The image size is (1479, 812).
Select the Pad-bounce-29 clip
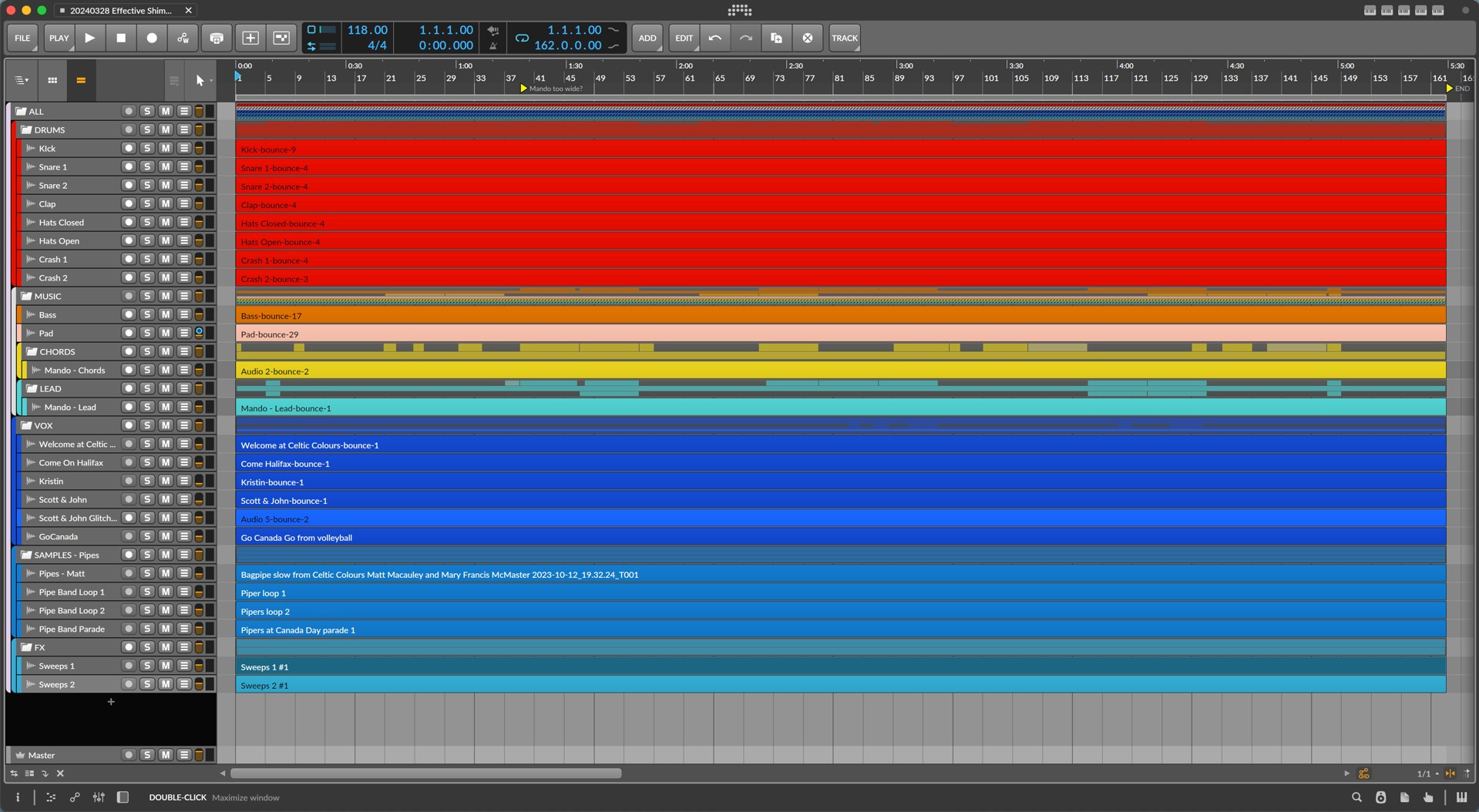(841, 334)
